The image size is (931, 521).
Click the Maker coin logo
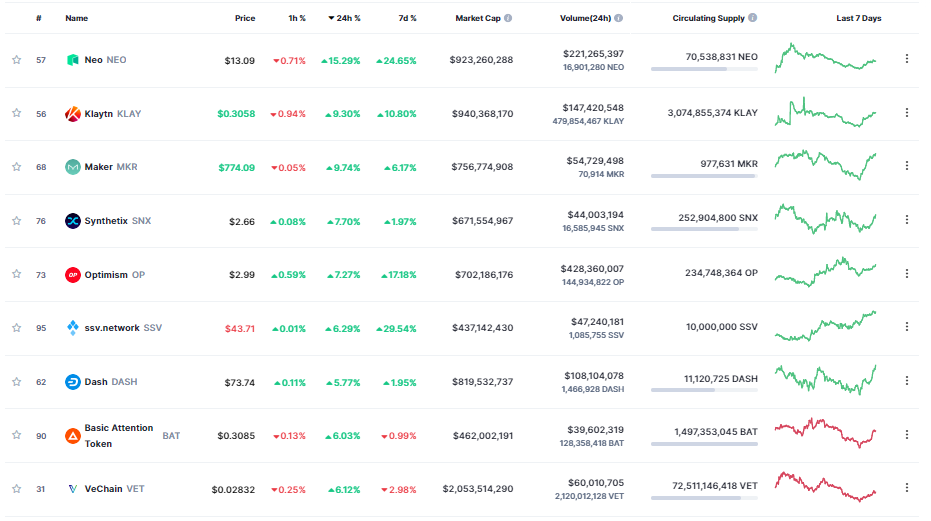tap(72, 167)
